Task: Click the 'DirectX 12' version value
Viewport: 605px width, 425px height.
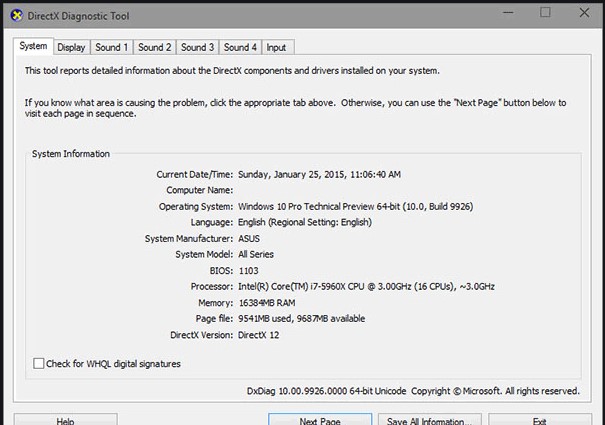Action: [x=259, y=335]
